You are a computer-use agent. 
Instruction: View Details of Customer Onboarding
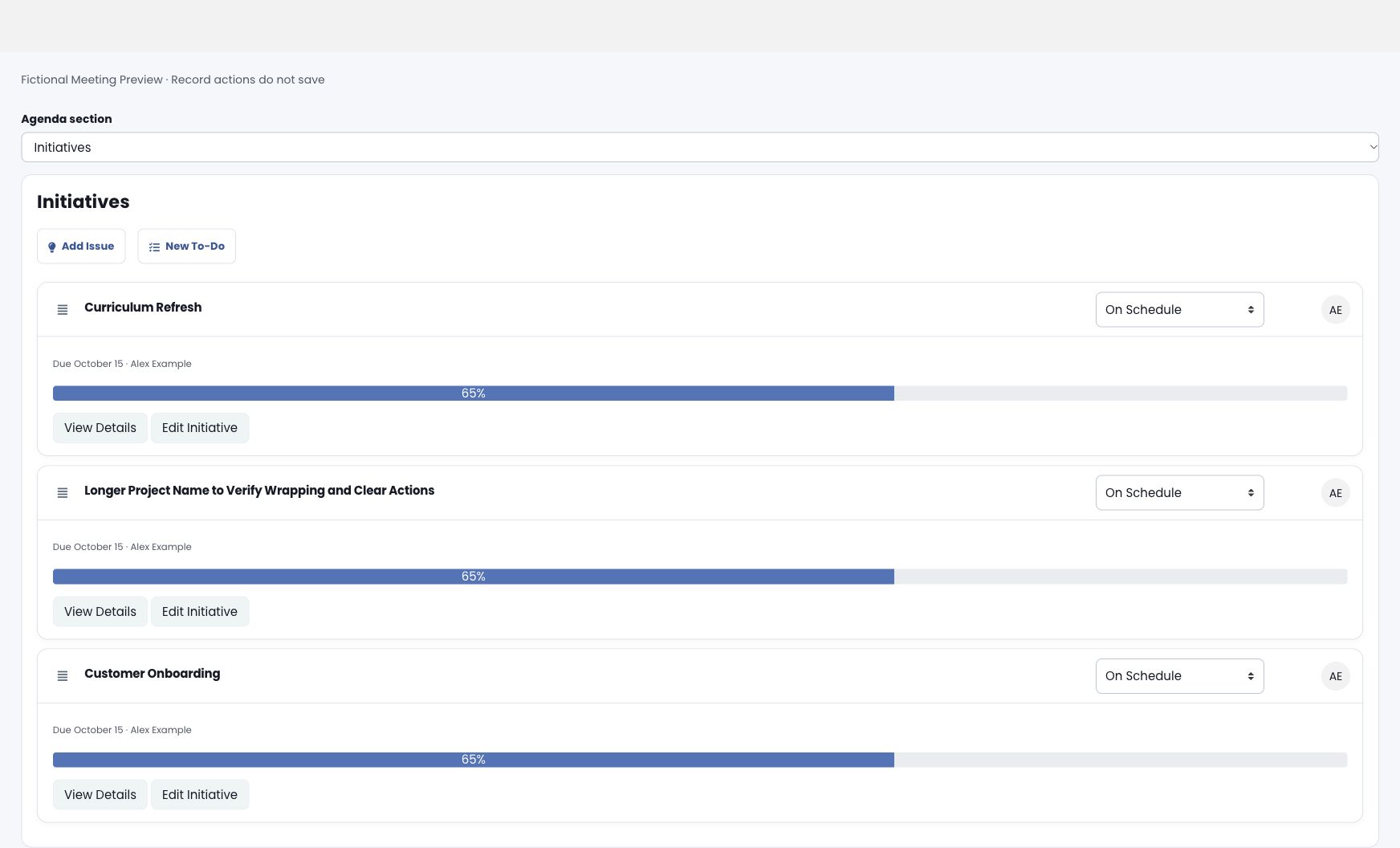(100, 794)
